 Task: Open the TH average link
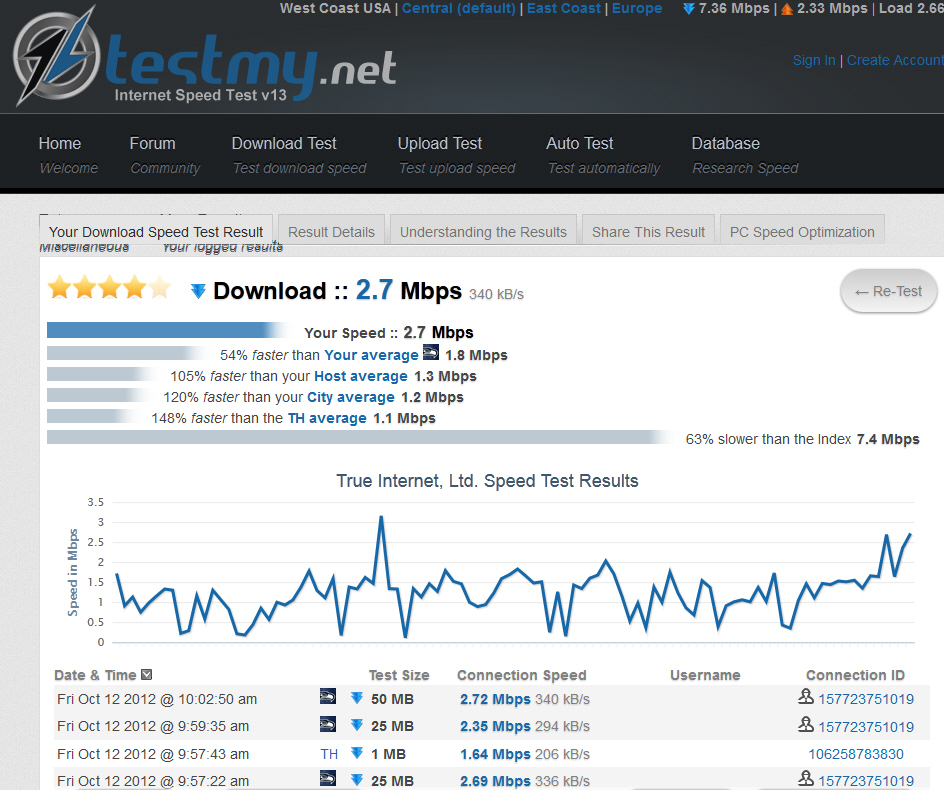(327, 418)
